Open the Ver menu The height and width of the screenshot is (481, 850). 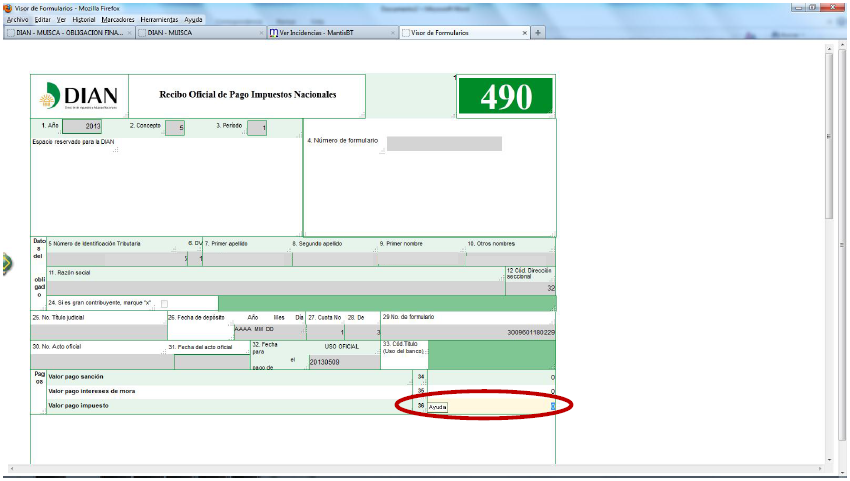pos(61,20)
